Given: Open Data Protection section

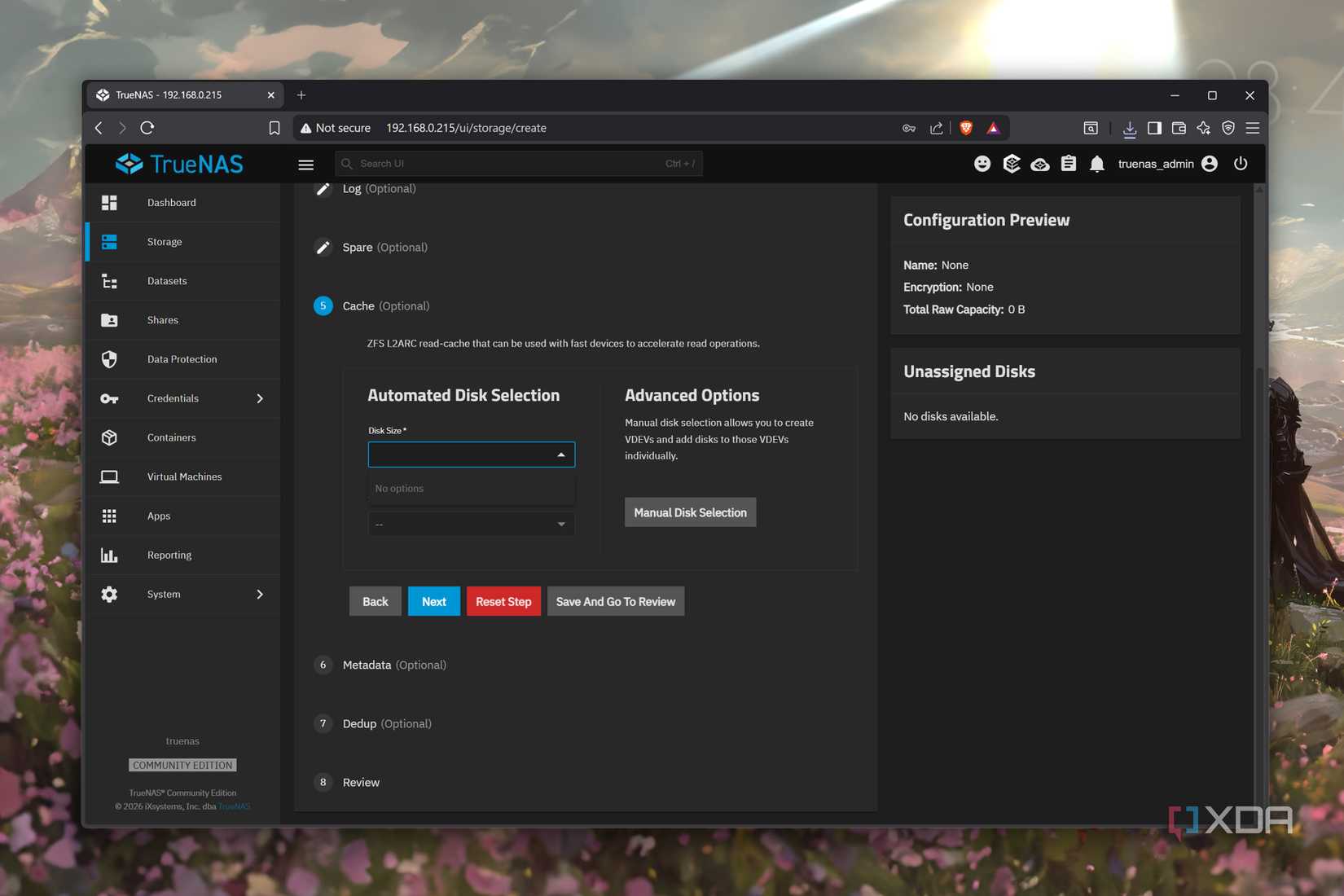Looking at the screenshot, I should [183, 358].
